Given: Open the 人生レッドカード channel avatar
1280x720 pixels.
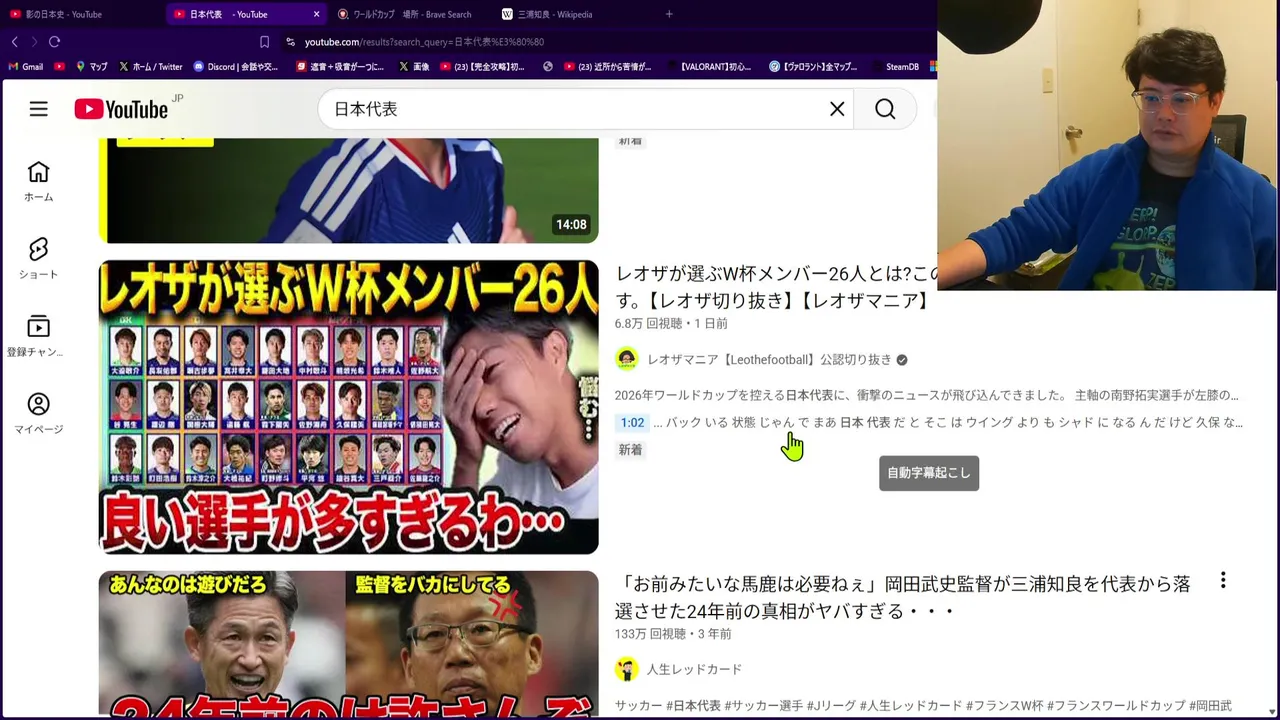Looking at the screenshot, I should point(626,669).
